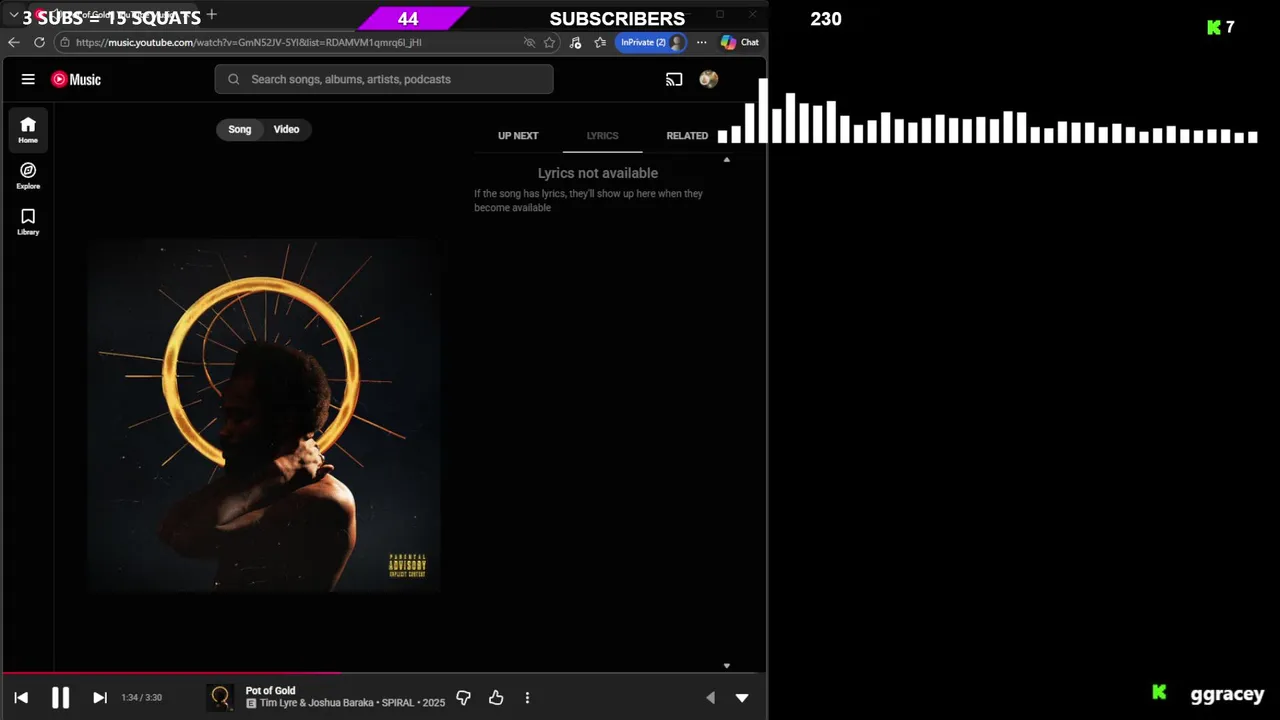Click the 1:34 / 3:30 time display
This screenshot has width=1280, height=720.
click(x=141, y=698)
